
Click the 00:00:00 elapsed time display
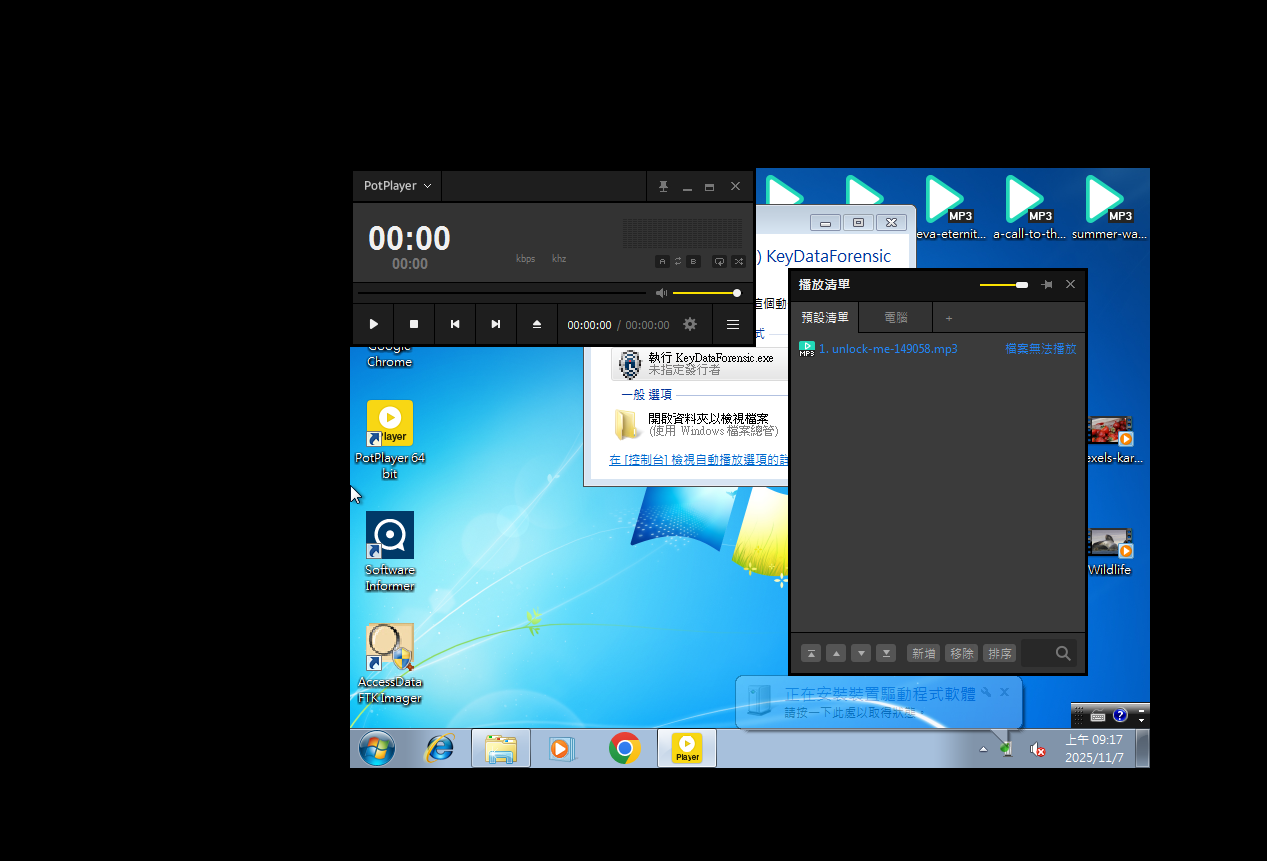point(589,325)
